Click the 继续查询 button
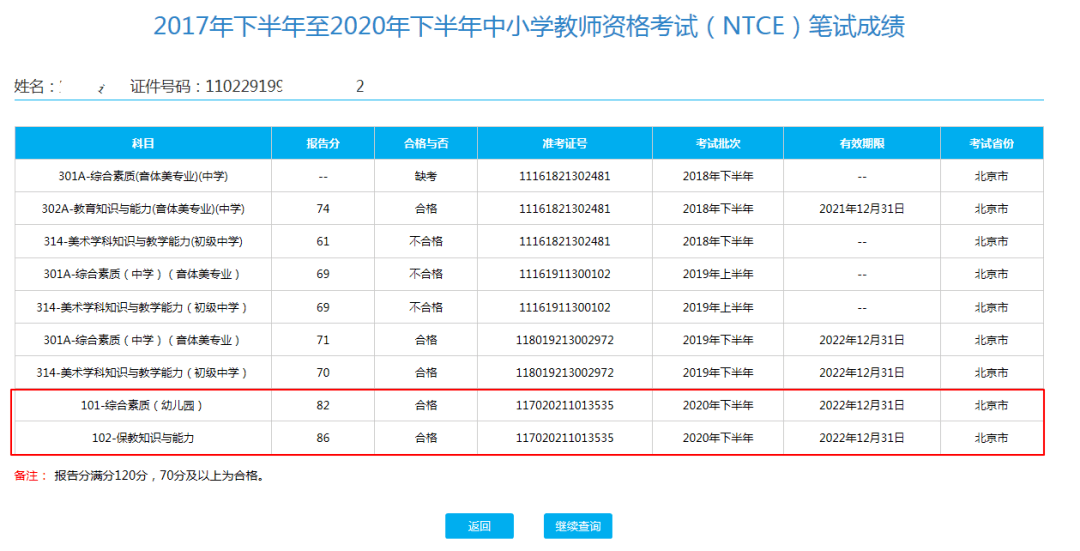Image resolution: width=1080 pixels, height=551 pixels. click(x=578, y=526)
